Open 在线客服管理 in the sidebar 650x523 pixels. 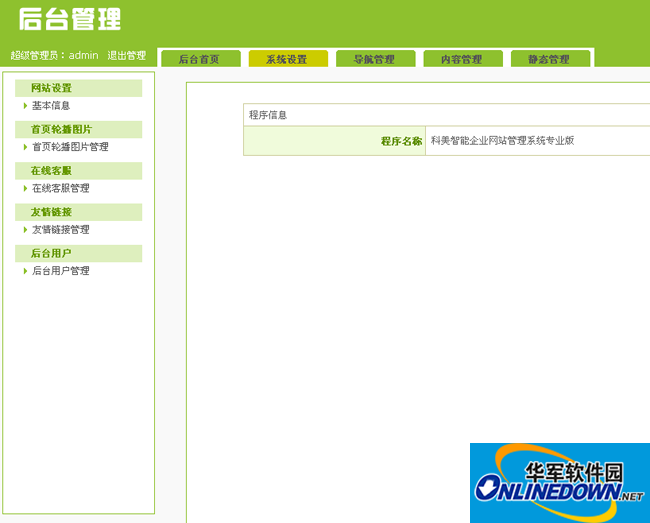pos(61,188)
